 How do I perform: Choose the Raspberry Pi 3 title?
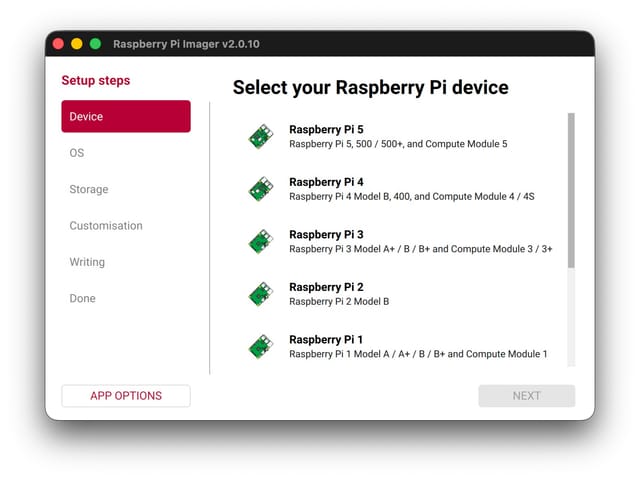(326, 235)
